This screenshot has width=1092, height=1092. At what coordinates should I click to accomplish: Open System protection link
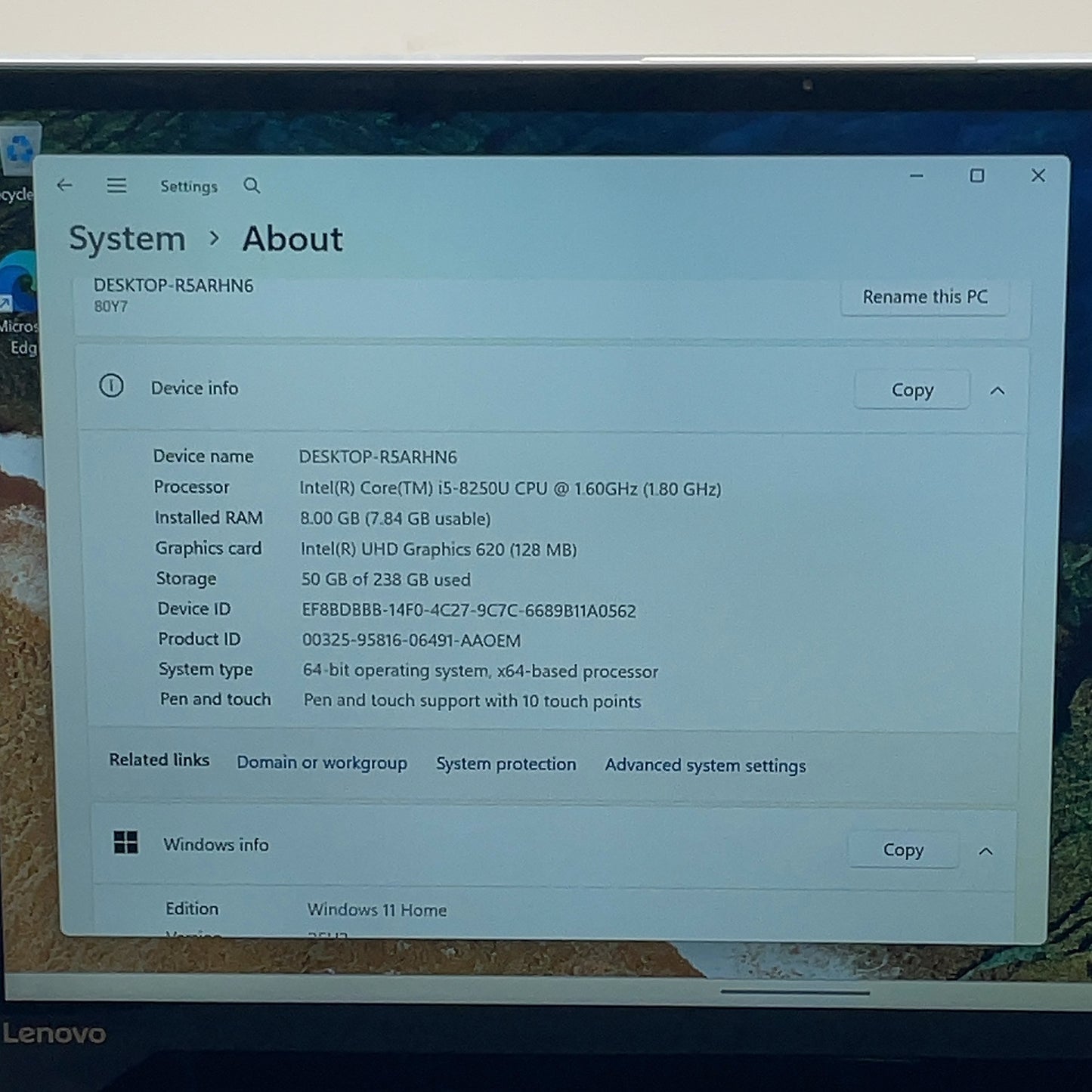tap(506, 764)
